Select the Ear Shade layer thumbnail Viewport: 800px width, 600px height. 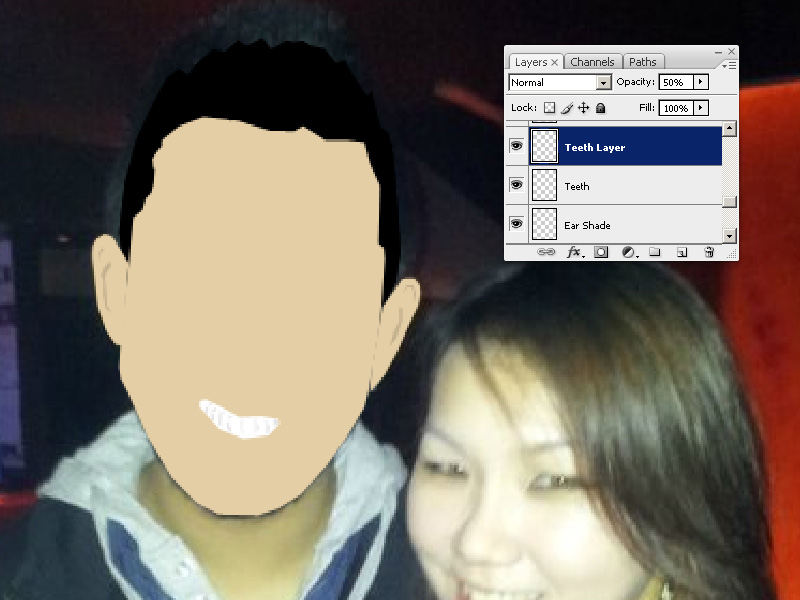(544, 223)
